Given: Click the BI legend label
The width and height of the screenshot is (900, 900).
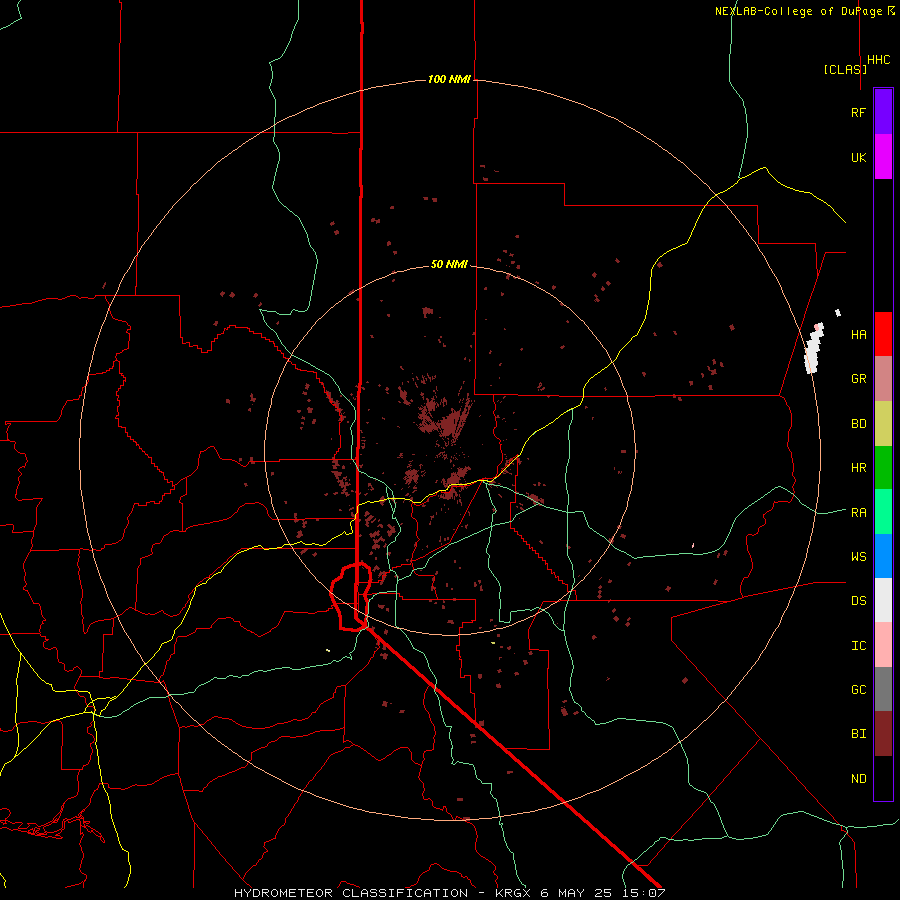Looking at the screenshot, I should coord(858,734).
